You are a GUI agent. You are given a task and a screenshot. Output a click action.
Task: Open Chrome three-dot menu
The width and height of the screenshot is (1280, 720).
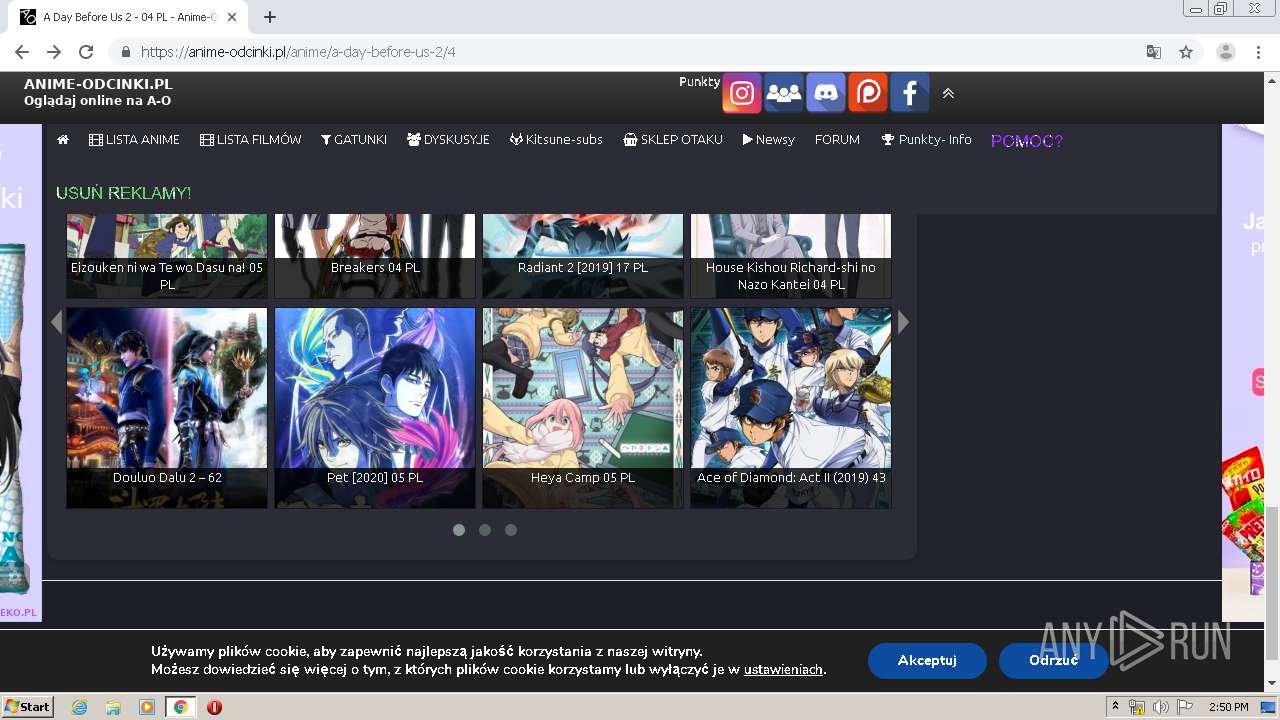(x=1258, y=52)
